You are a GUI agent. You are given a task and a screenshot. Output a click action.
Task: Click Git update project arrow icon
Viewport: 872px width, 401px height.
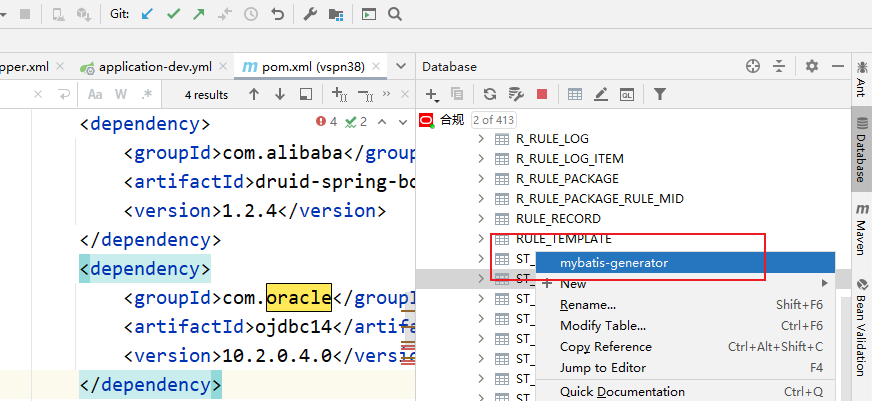[149, 15]
